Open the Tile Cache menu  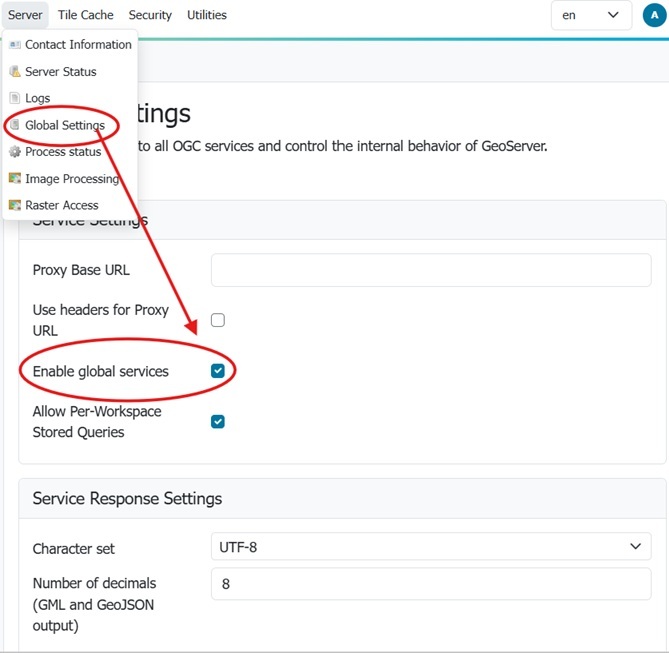pyautogui.click(x=86, y=15)
